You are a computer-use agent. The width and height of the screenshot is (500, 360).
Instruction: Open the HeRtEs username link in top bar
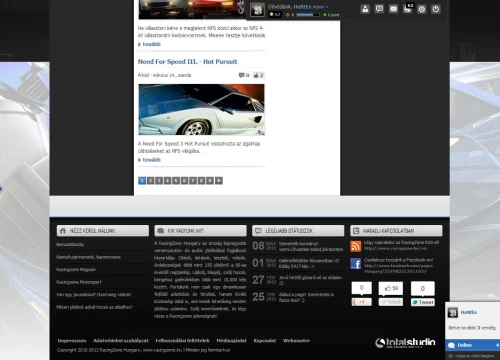(302, 7)
